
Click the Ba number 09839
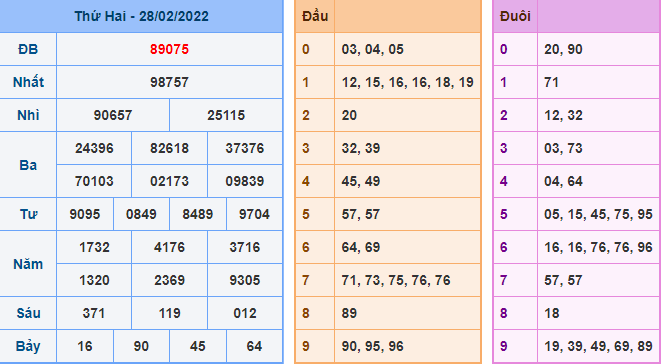coord(245,181)
